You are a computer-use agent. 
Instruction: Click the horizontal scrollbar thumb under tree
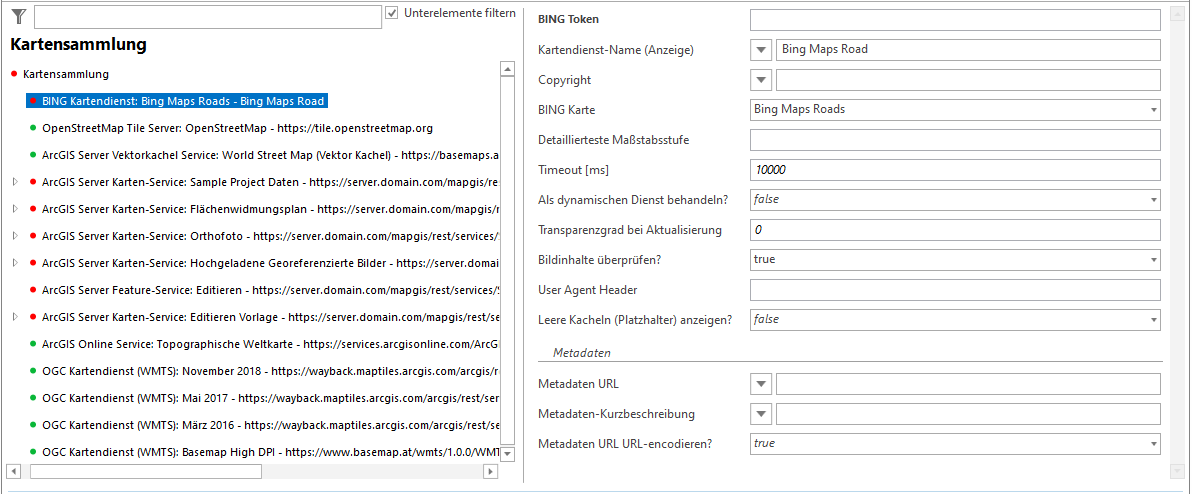coord(145,472)
